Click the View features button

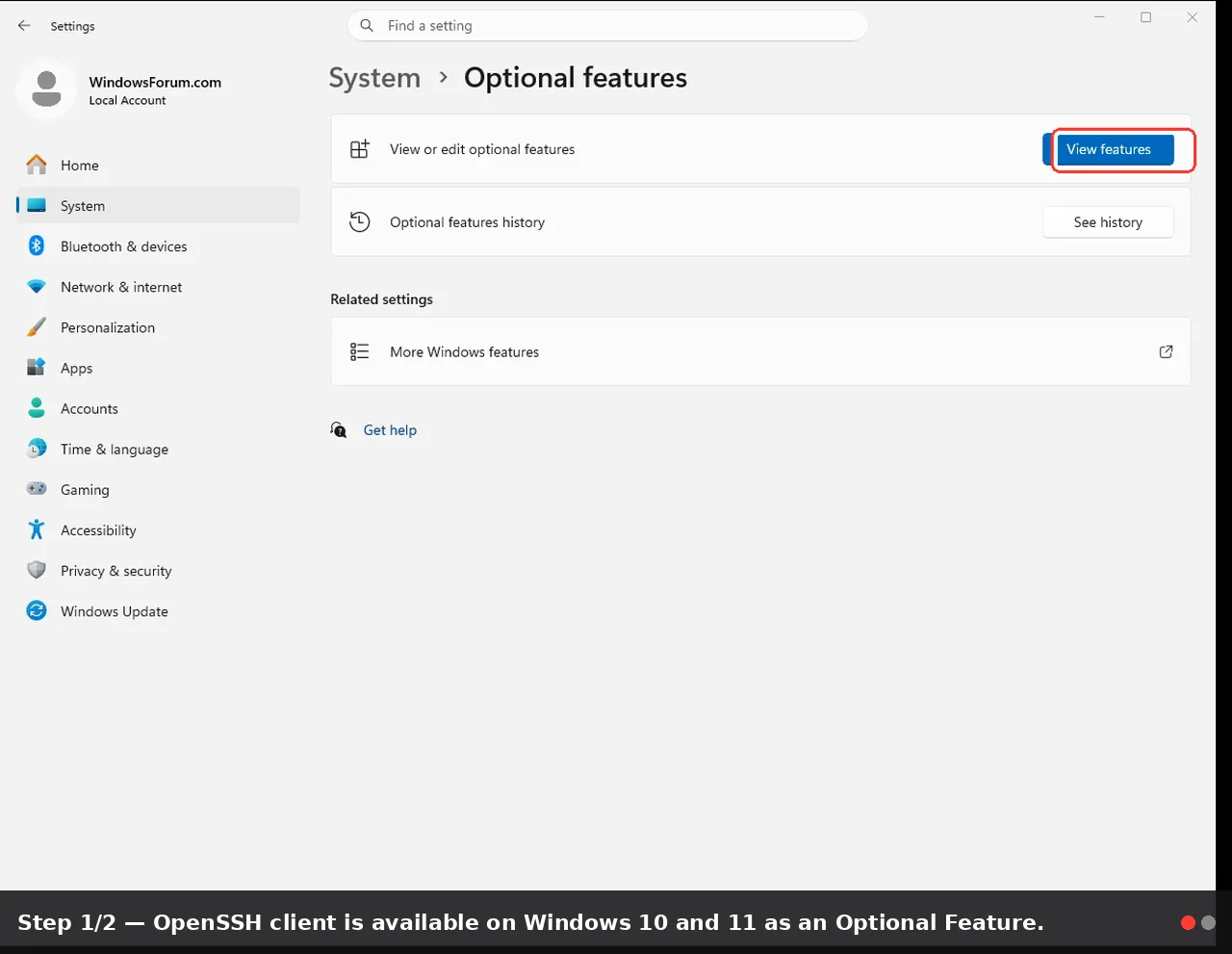(x=1108, y=149)
